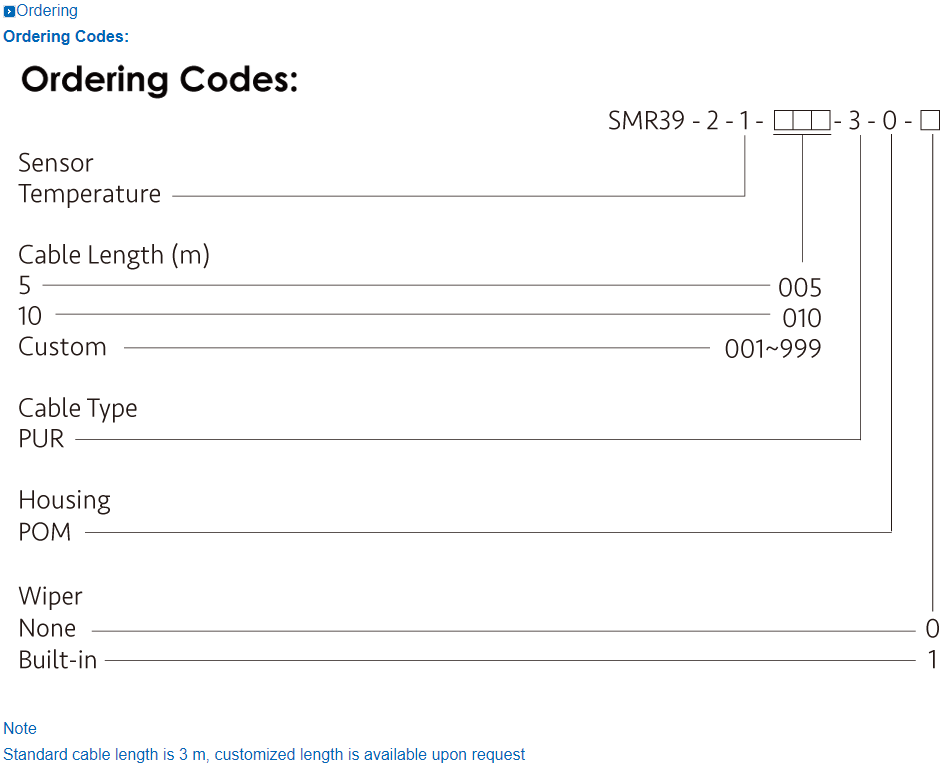Collapse the Ordering section arrow icon
948x771 pixels.
click(9, 12)
